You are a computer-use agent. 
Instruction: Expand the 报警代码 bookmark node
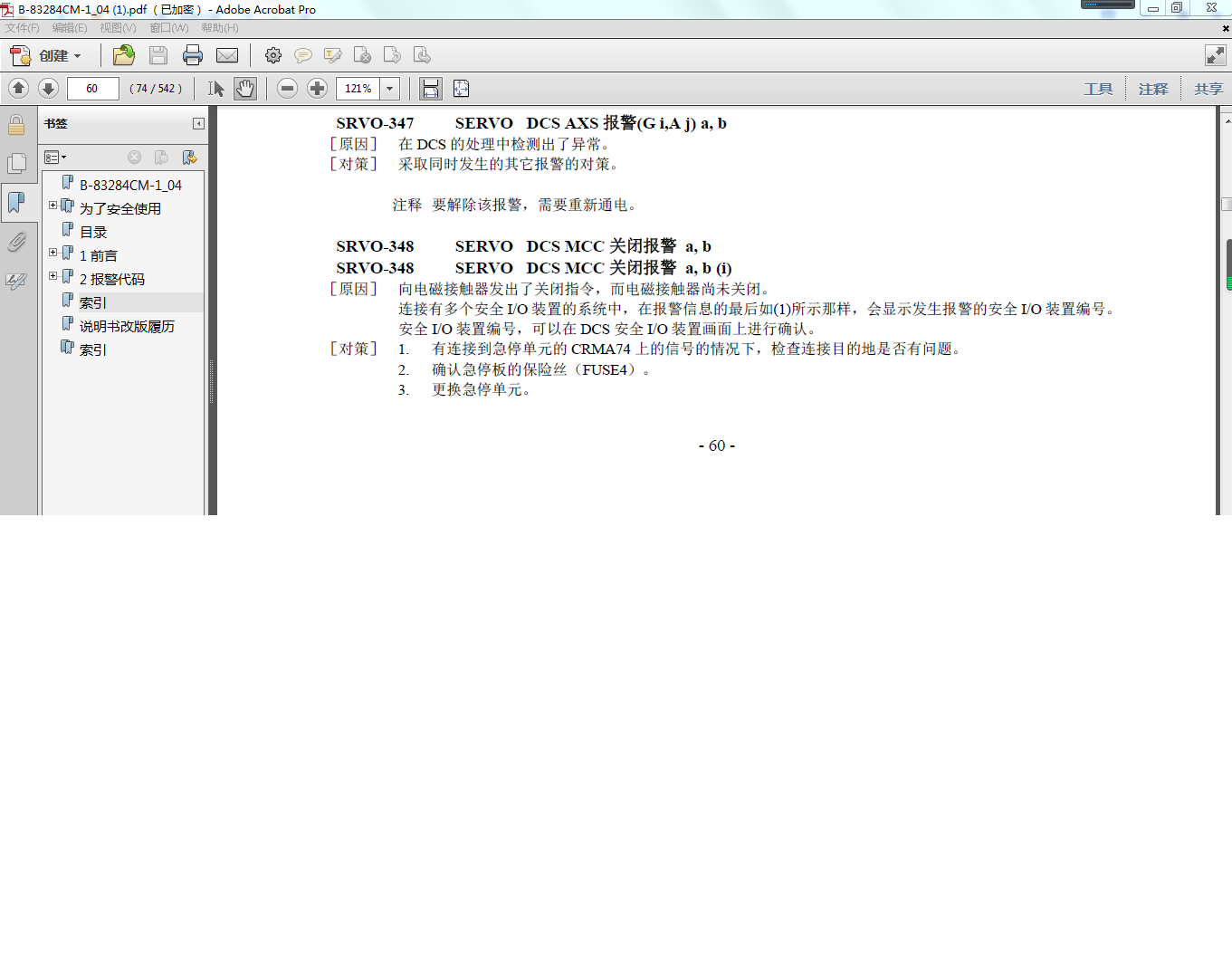pos(53,276)
